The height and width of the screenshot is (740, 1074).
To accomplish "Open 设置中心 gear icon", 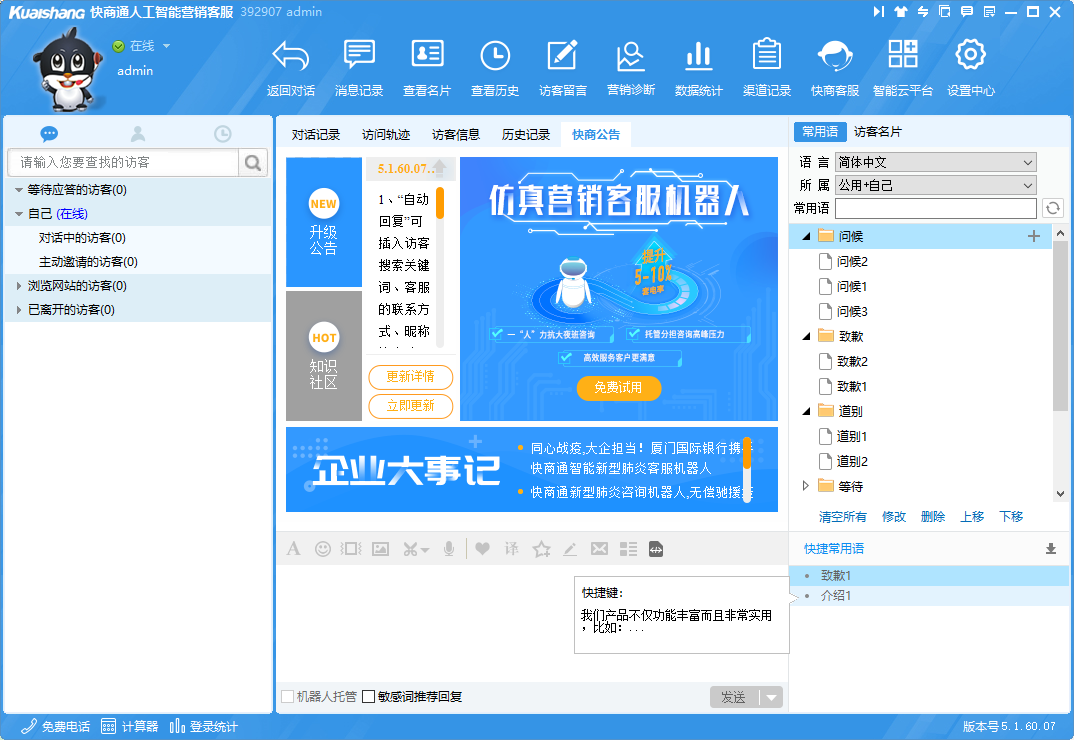I will click(x=970, y=56).
